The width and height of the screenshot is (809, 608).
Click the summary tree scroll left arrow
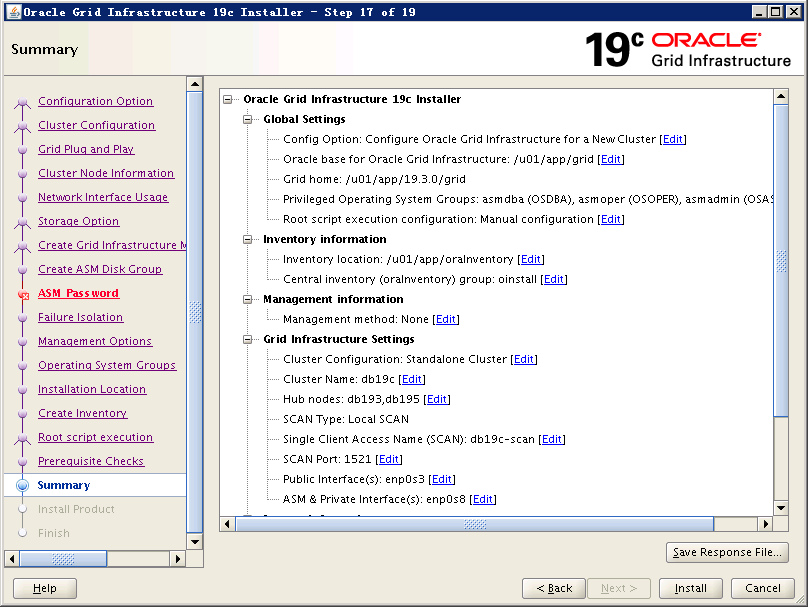pyautogui.click(x=227, y=524)
